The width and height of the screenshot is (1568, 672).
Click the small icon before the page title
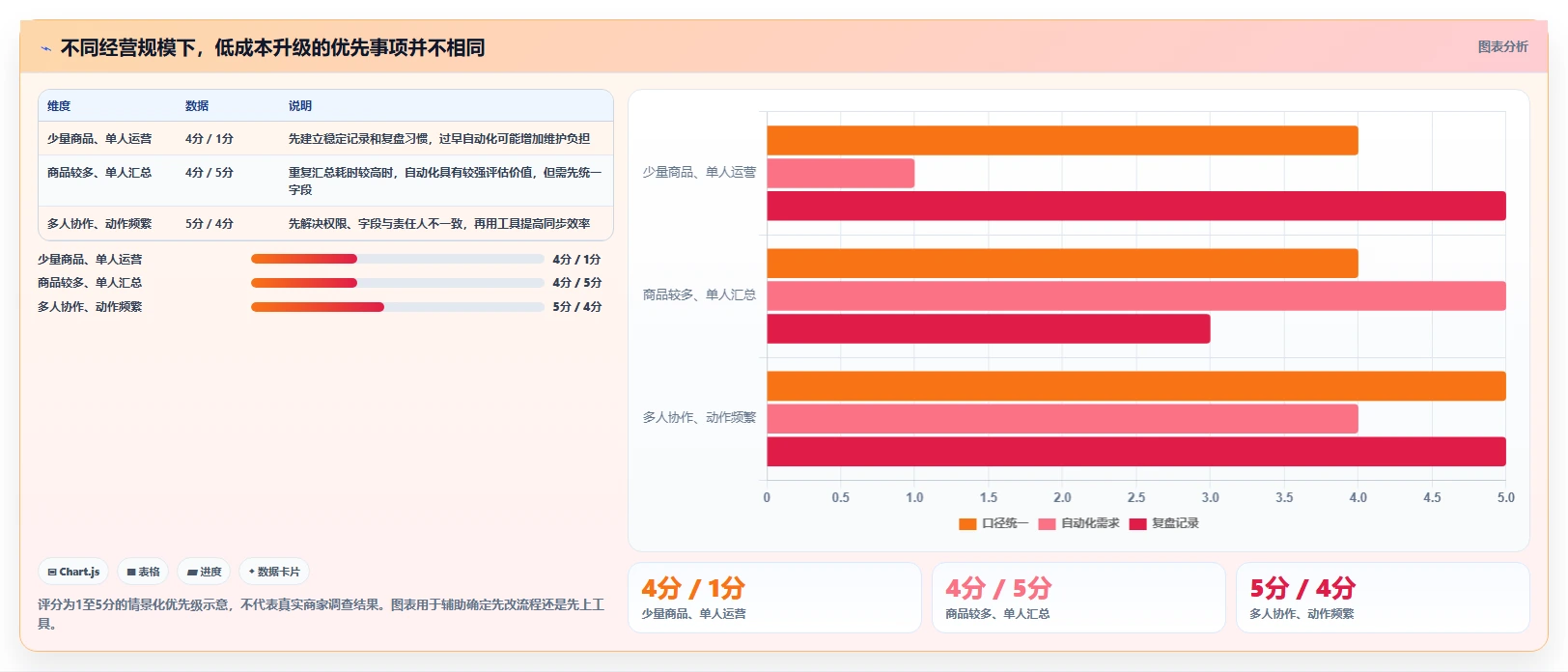click(x=45, y=48)
